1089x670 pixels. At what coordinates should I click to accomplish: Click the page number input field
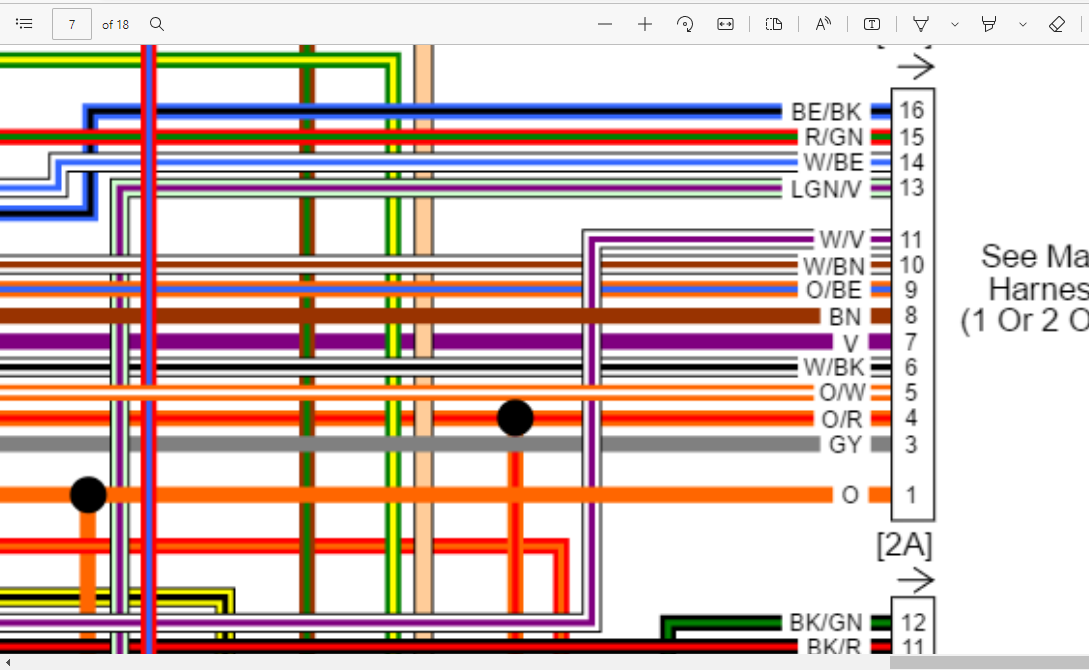point(72,24)
